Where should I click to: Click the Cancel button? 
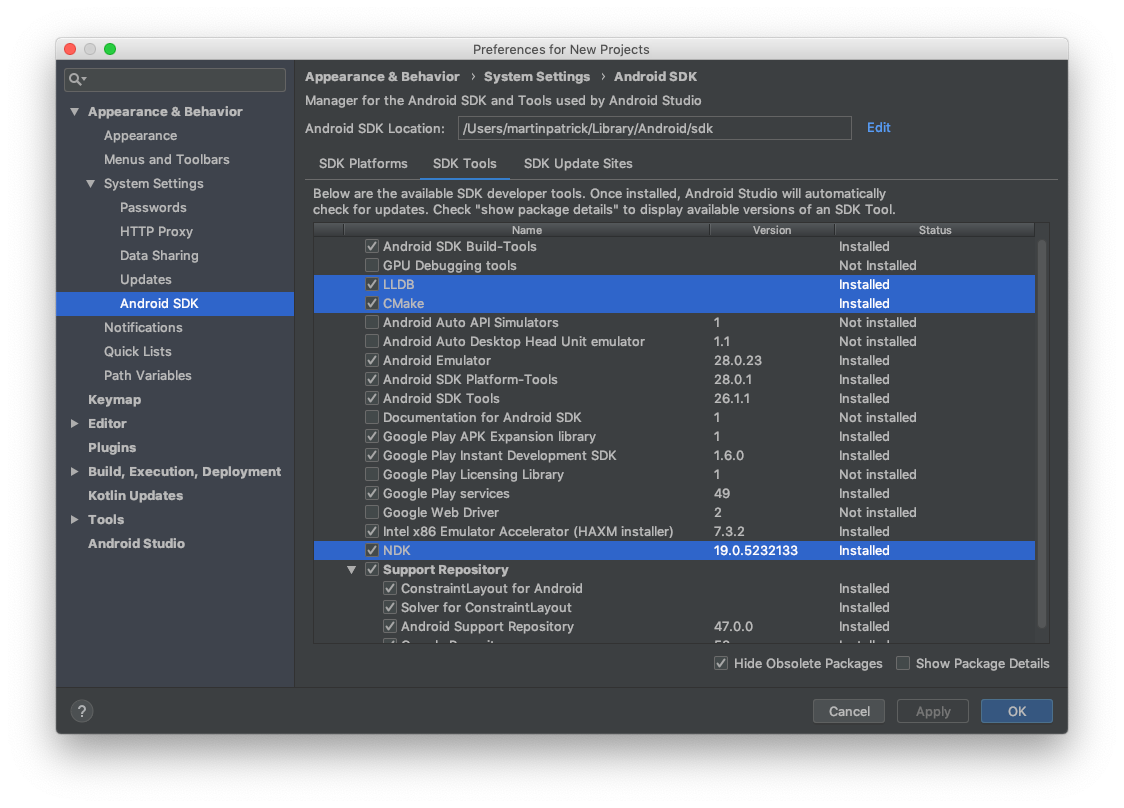click(x=849, y=711)
